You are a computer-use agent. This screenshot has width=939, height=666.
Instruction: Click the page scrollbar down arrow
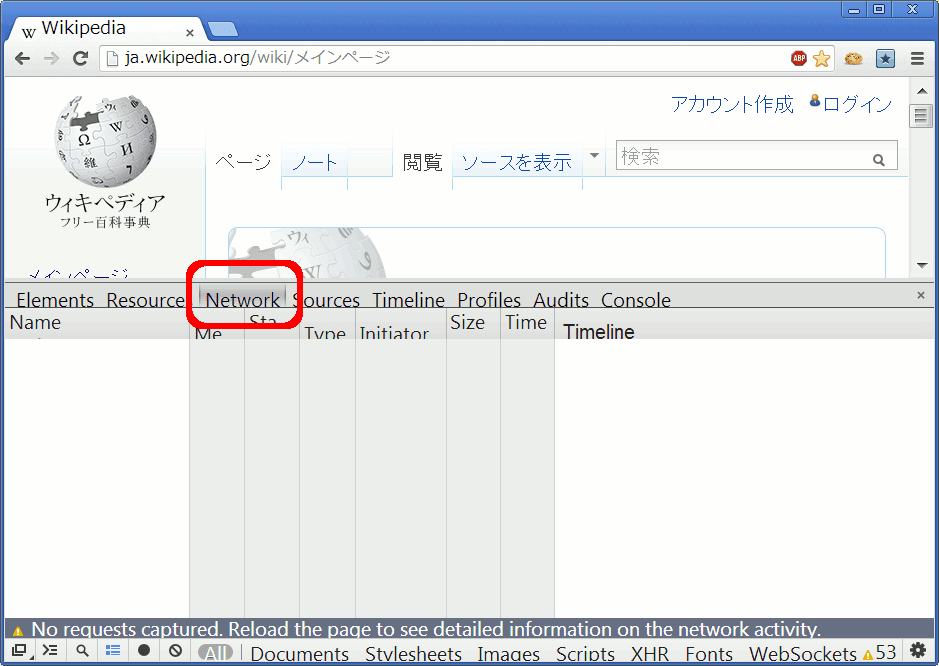[x=922, y=265]
